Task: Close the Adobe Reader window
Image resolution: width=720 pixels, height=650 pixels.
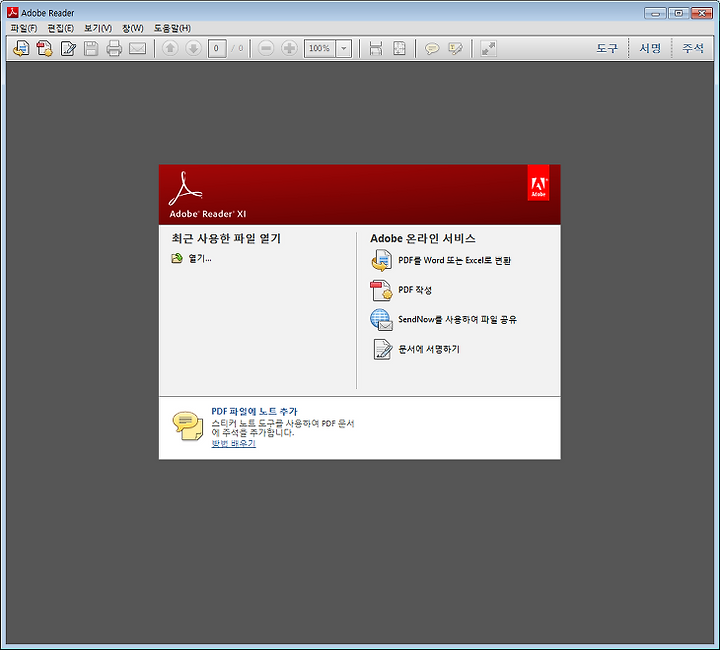Action: [x=702, y=13]
